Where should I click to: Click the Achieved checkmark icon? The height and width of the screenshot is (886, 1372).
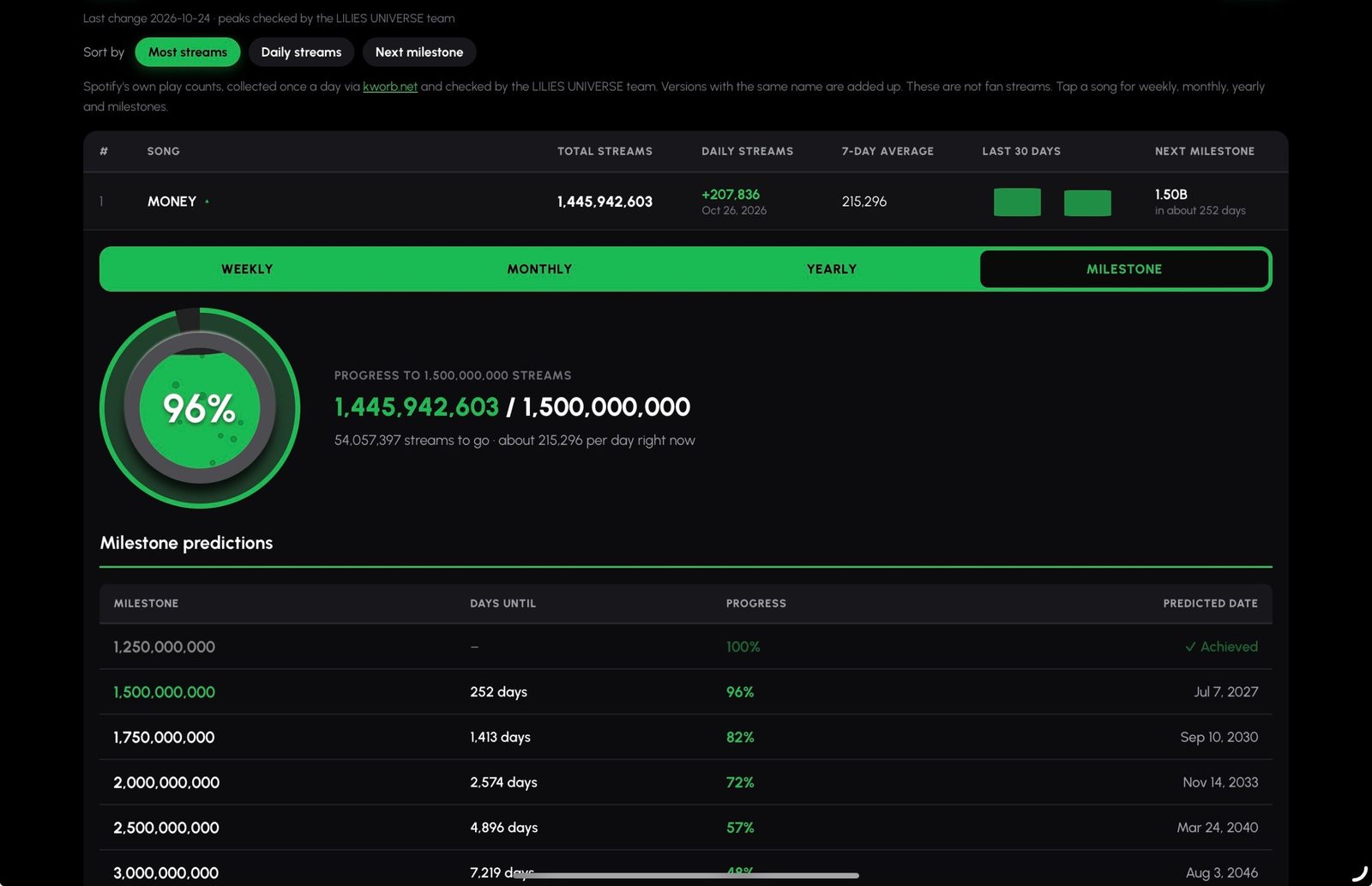[x=1190, y=647]
